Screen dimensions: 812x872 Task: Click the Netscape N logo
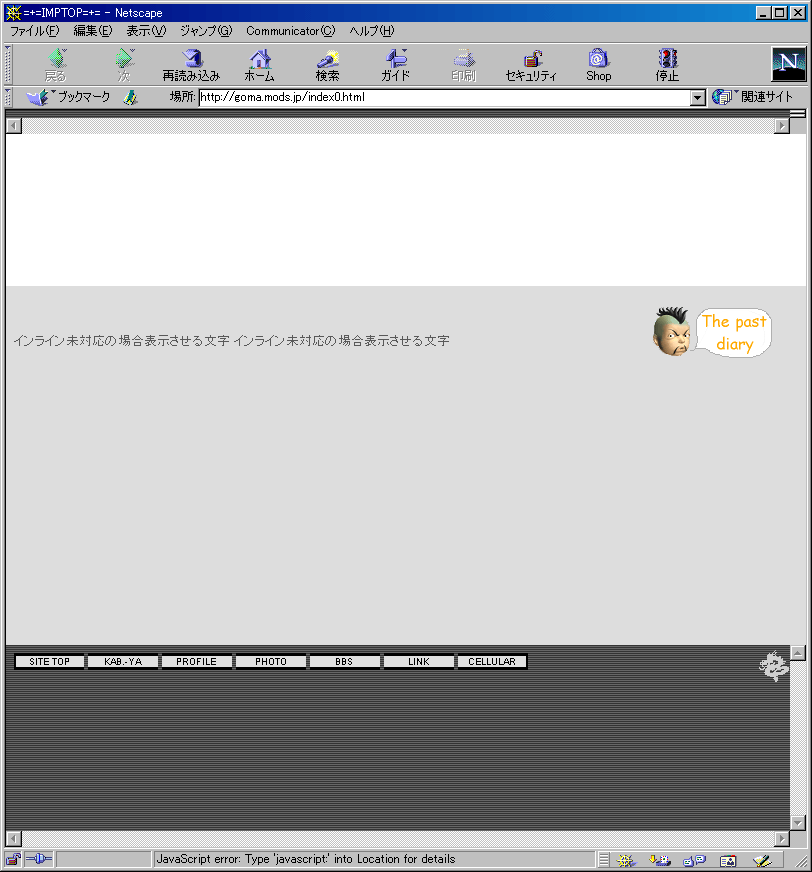[789, 64]
